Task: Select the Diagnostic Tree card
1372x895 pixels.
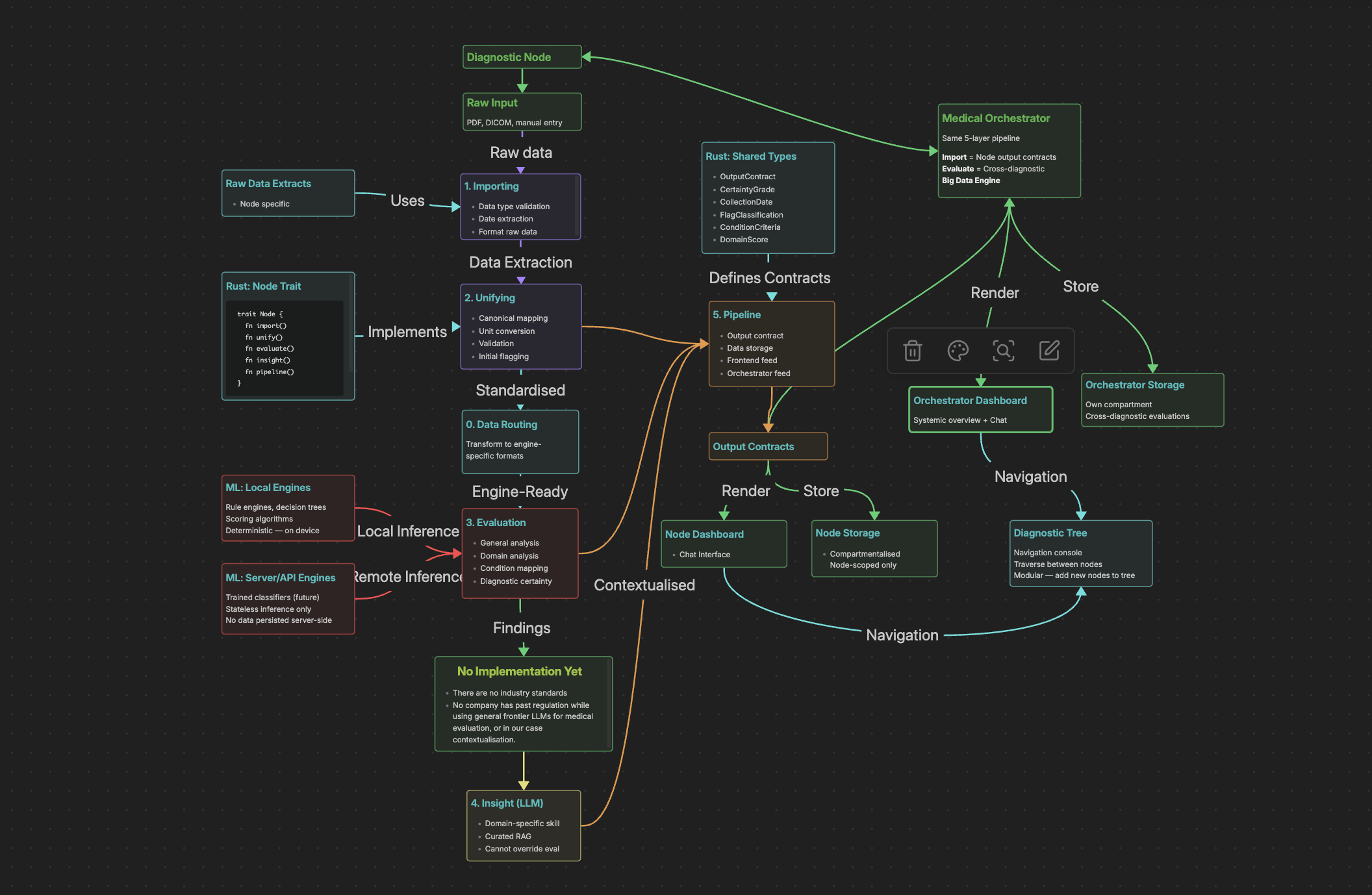Action: [x=1080, y=553]
